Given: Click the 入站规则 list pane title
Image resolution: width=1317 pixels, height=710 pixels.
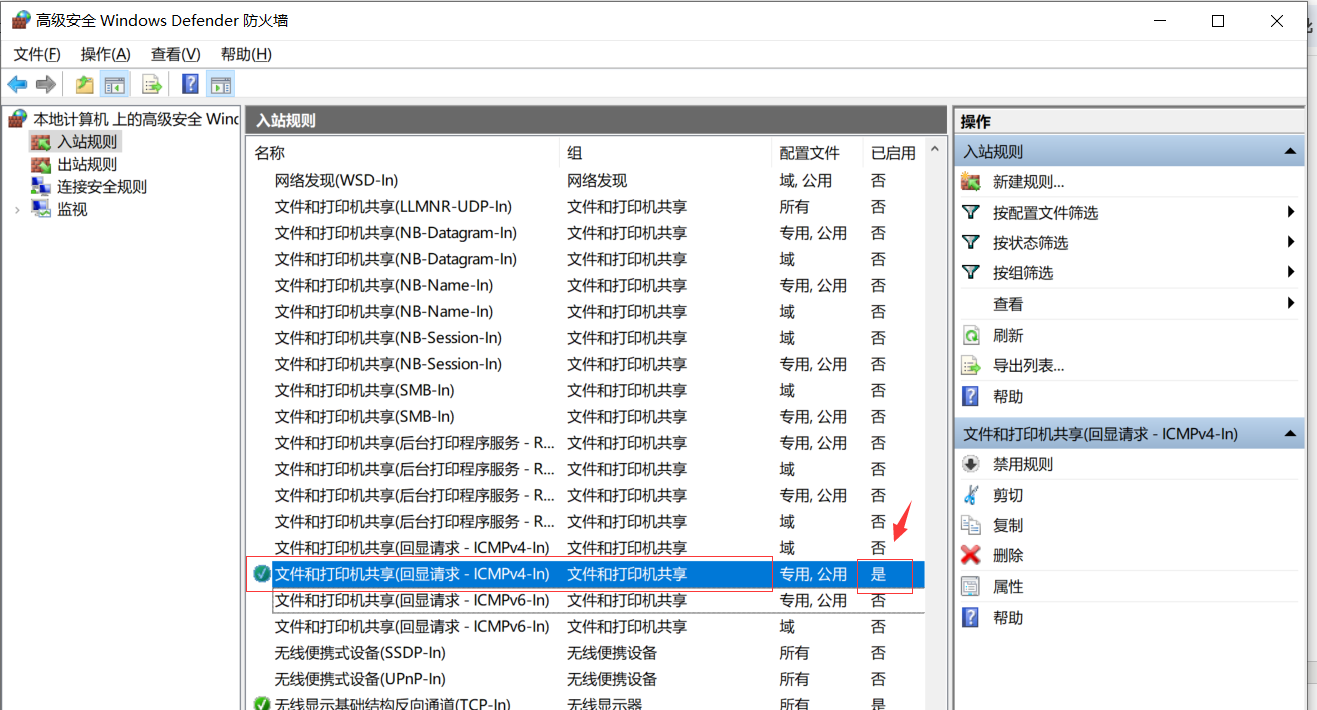Looking at the screenshot, I should tap(286, 120).
